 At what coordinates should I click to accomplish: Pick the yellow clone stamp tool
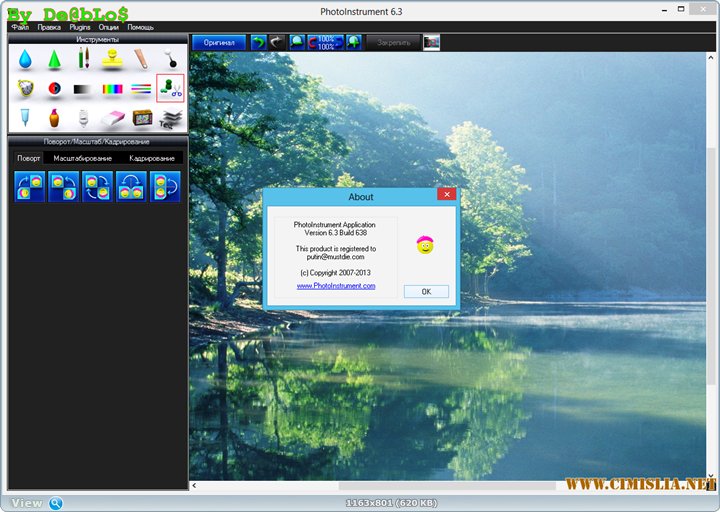[x=112, y=58]
